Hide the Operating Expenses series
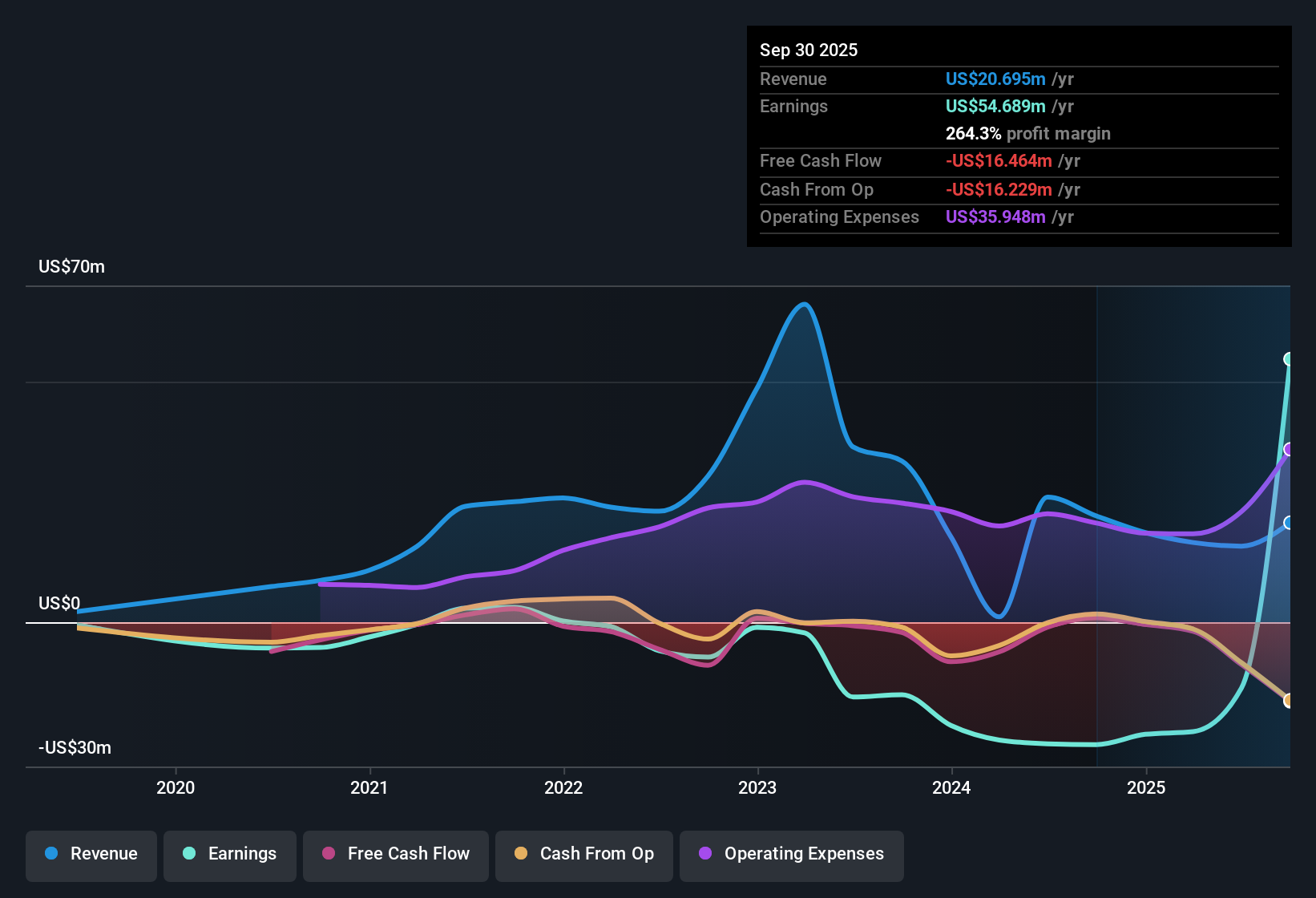This screenshot has width=1316, height=898. pyautogui.click(x=792, y=854)
